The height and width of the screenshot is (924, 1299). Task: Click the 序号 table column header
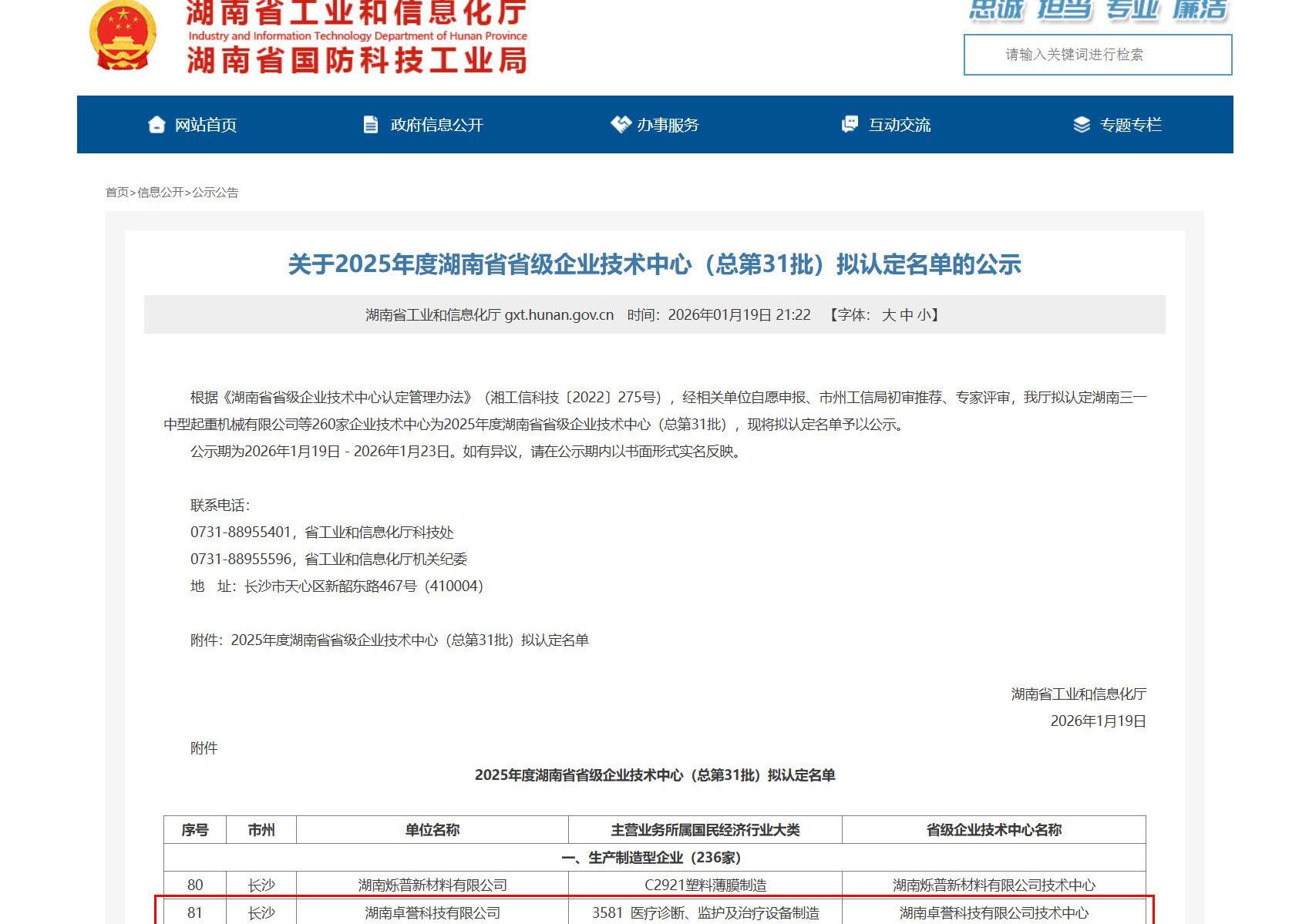click(195, 830)
